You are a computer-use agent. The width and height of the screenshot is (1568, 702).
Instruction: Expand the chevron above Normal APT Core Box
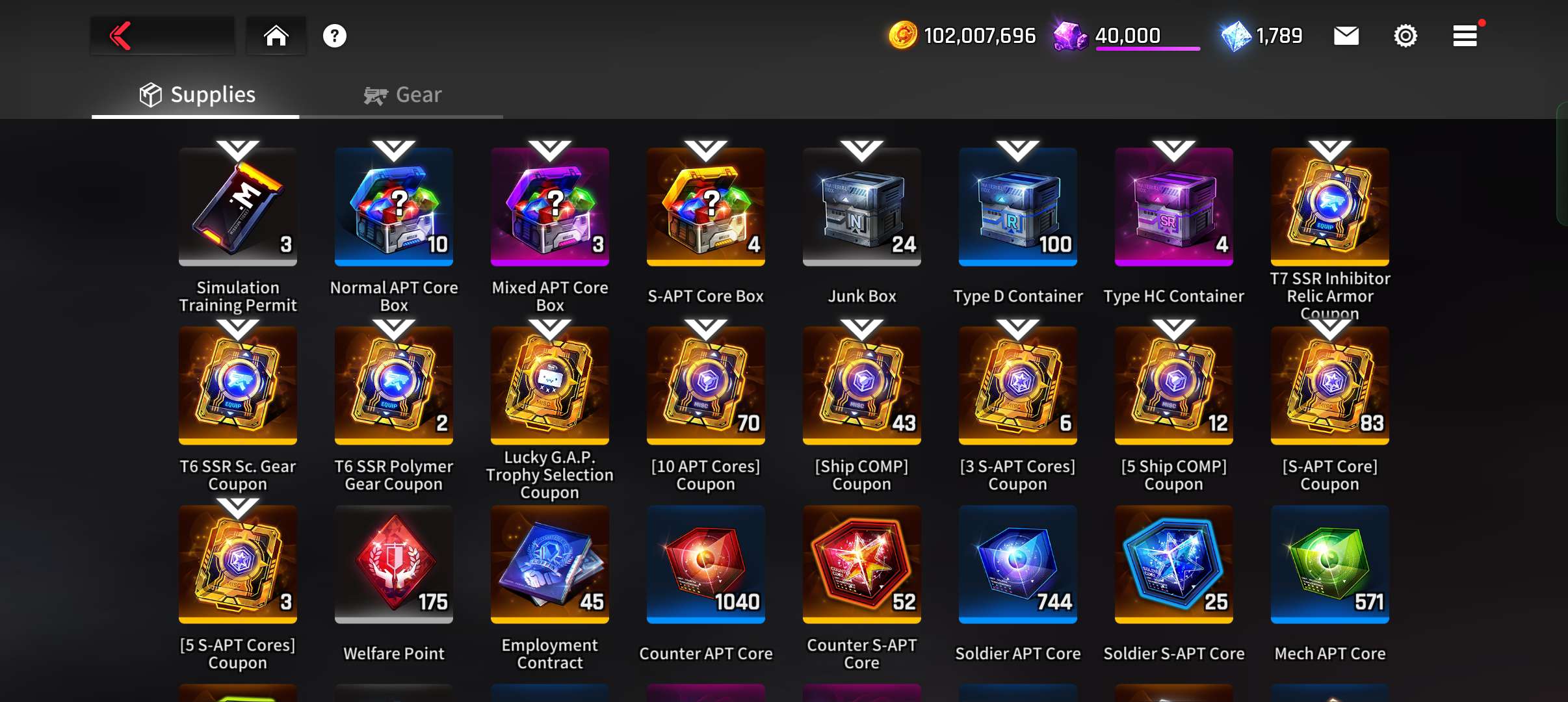[394, 150]
